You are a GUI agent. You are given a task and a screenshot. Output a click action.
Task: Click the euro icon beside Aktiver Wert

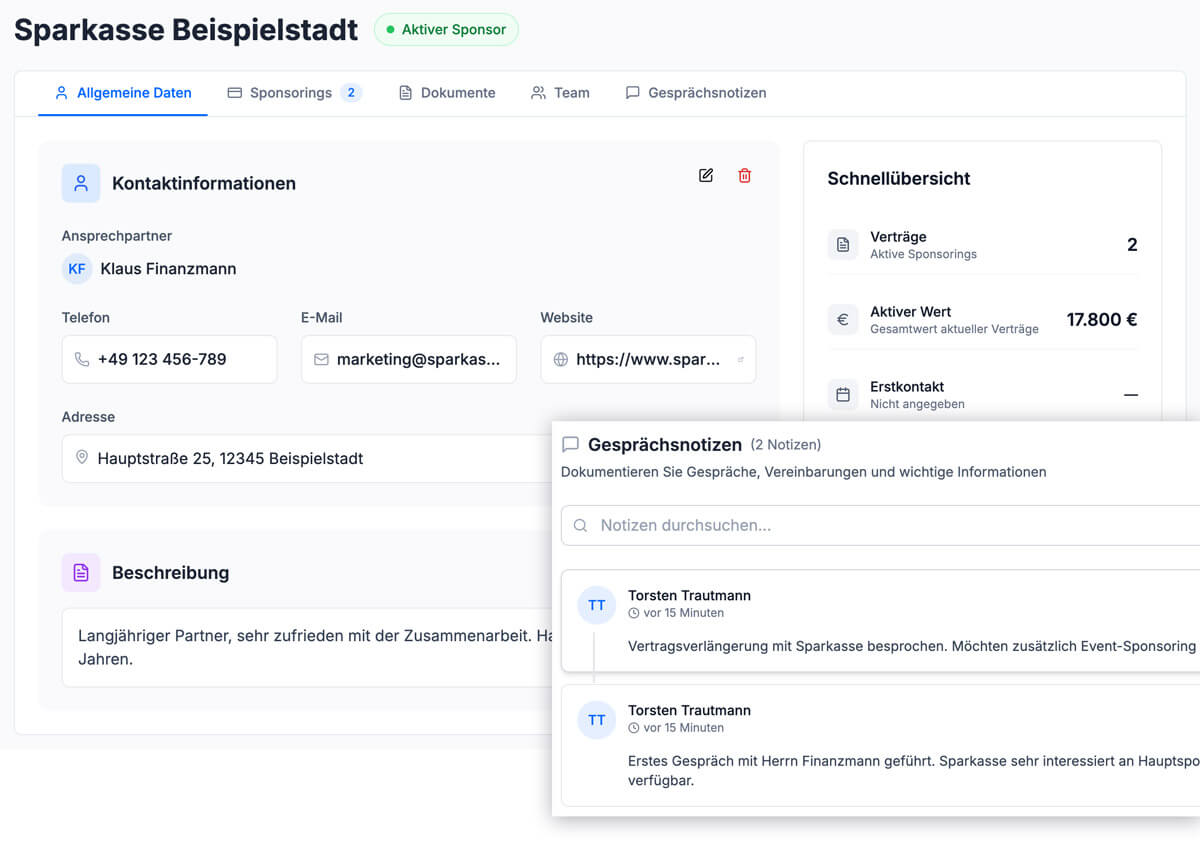coord(843,320)
